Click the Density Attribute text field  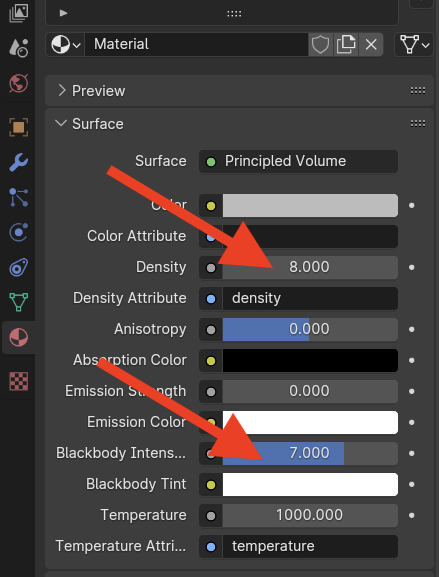tap(310, 298)
